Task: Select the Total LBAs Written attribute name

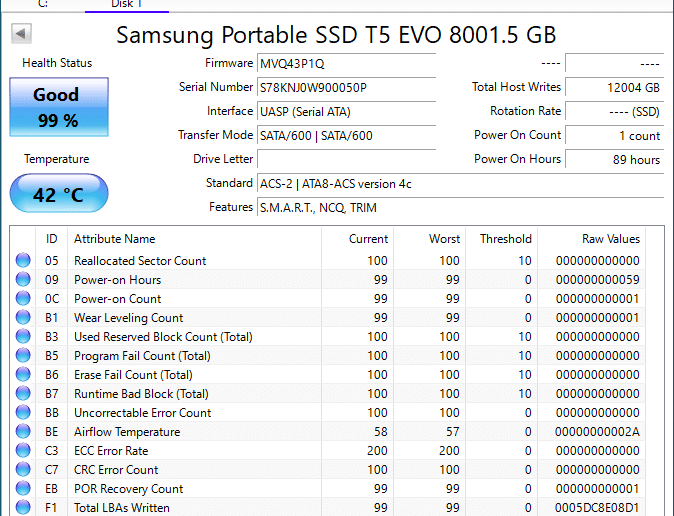Action: click(122, 507)
